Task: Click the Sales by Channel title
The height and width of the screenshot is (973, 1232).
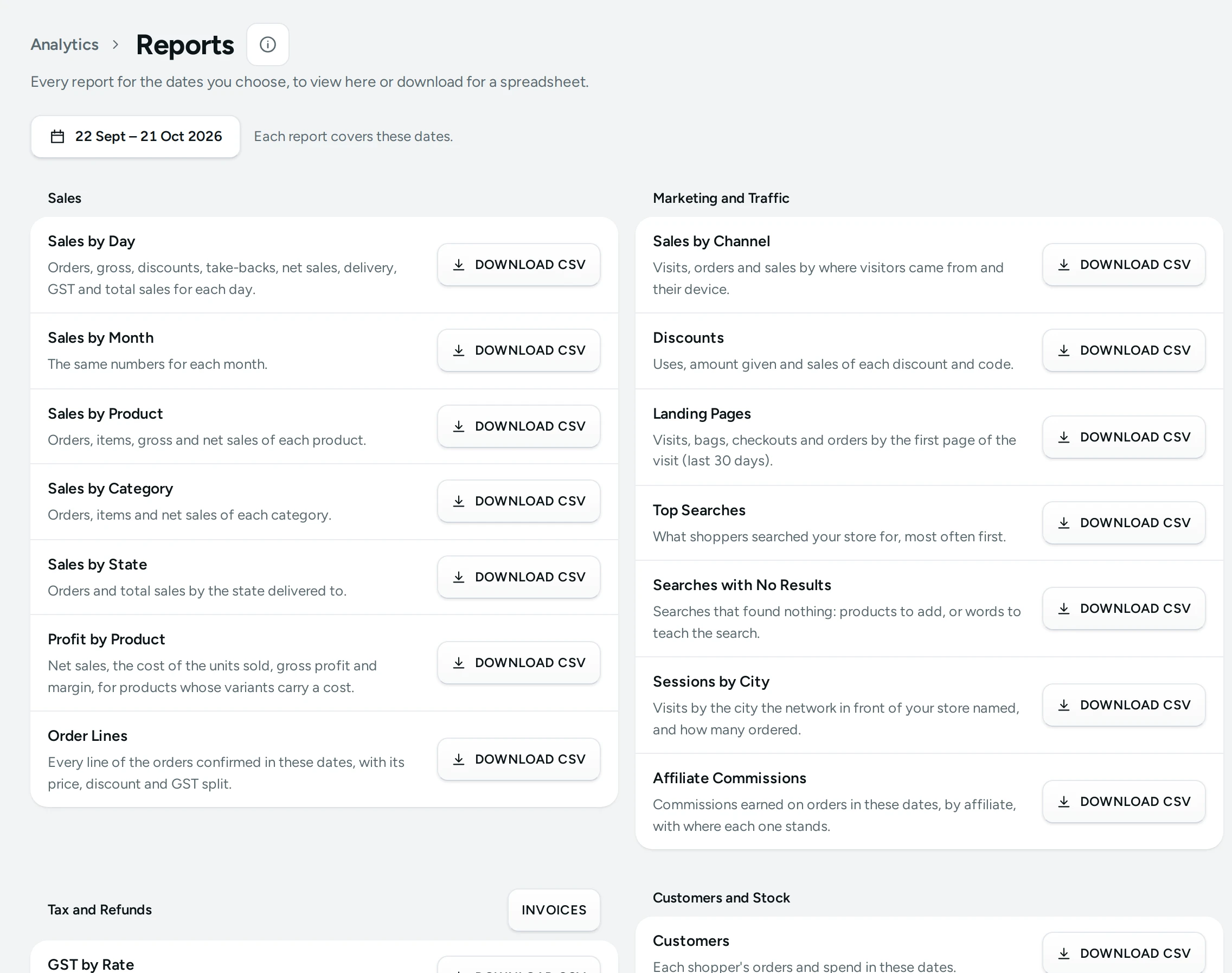Action: pyautogui.click(x=711, y=241)
